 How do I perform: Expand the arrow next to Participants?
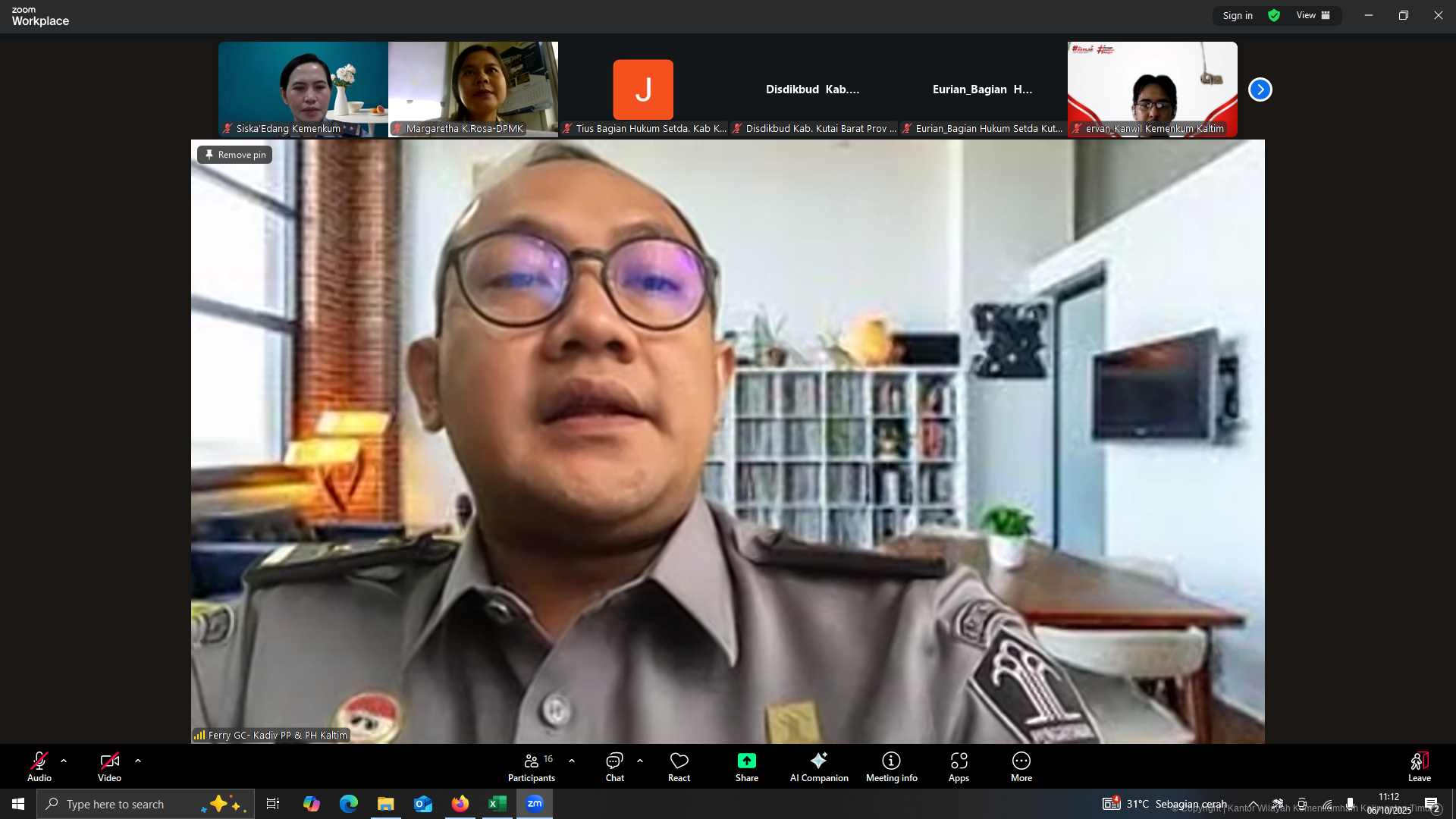572,761
